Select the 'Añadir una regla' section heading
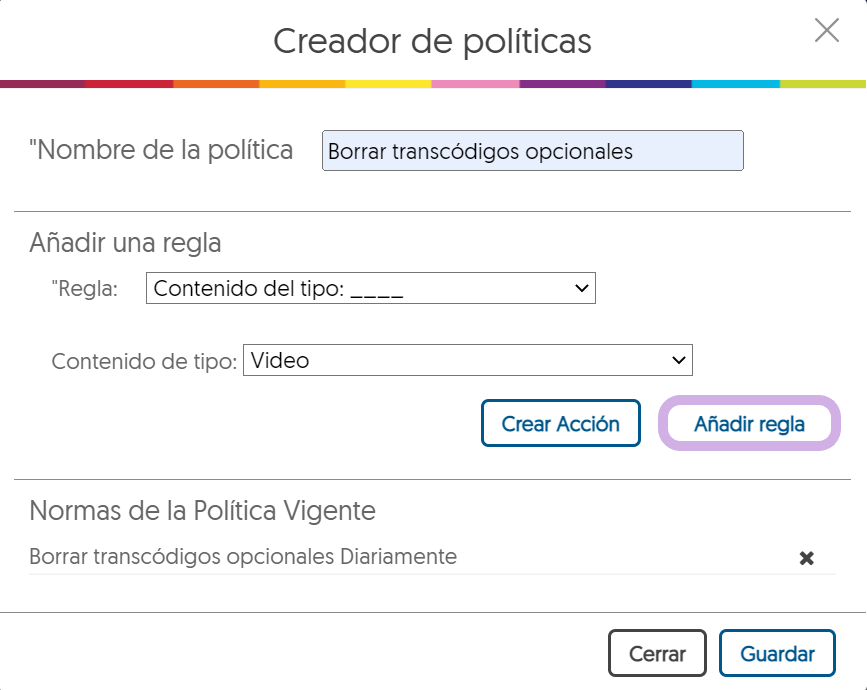 coord(125,243)
